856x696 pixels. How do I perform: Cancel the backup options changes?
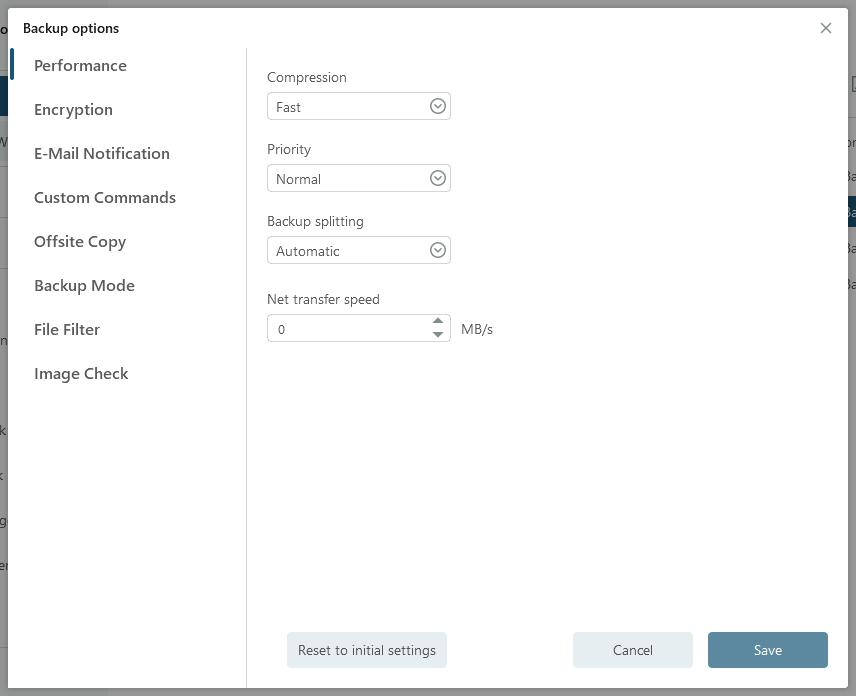tap(633, 650)
